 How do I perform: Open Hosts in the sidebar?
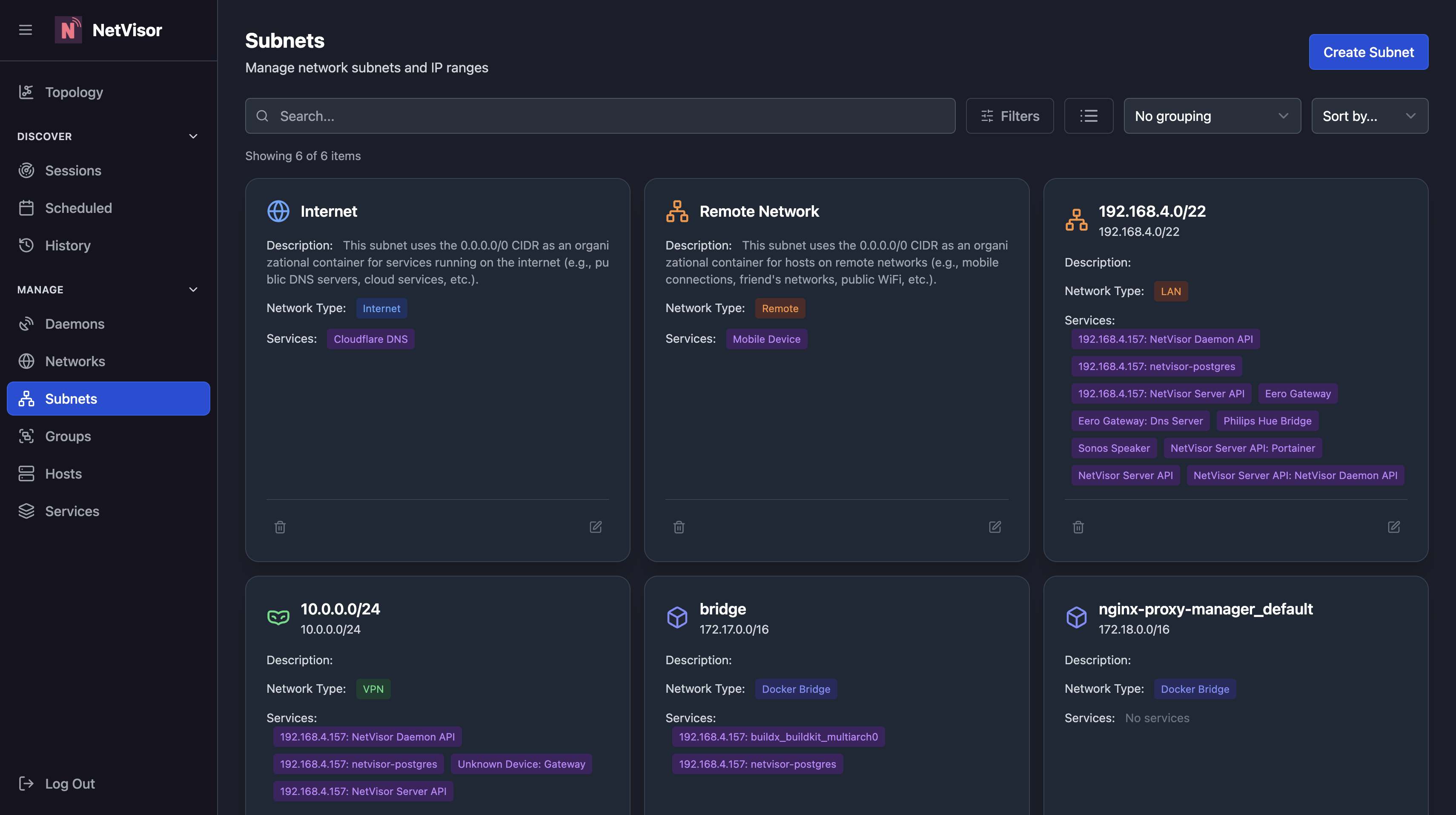point(63,474)
